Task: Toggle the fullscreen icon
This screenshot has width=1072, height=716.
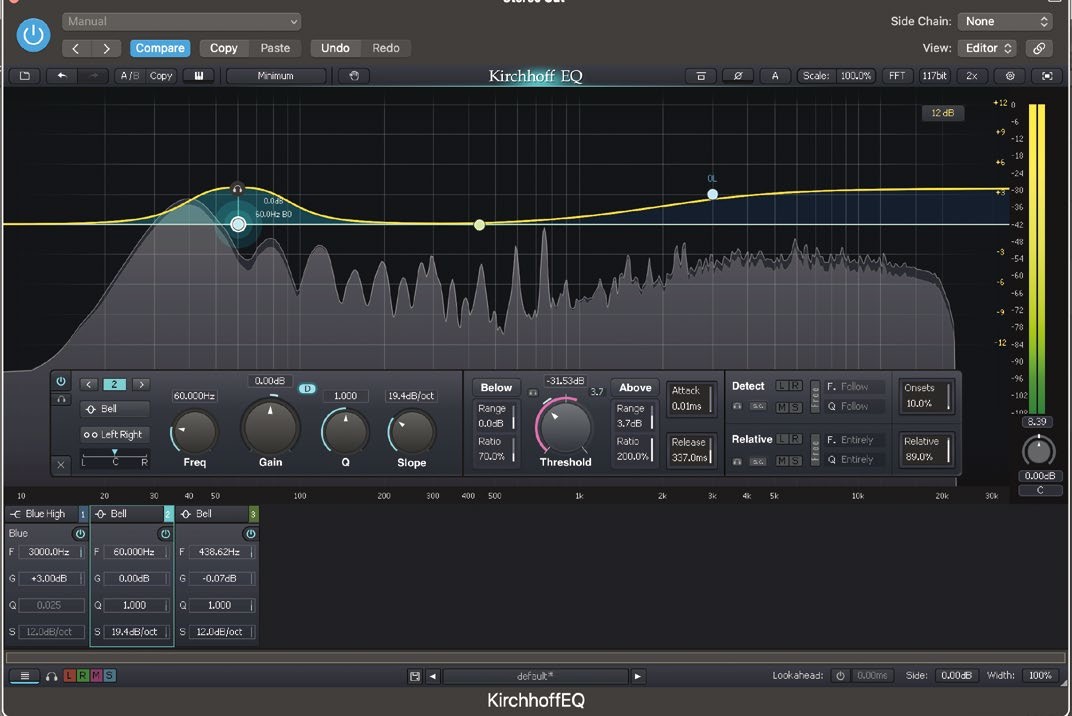Action: coord(1047,76)
